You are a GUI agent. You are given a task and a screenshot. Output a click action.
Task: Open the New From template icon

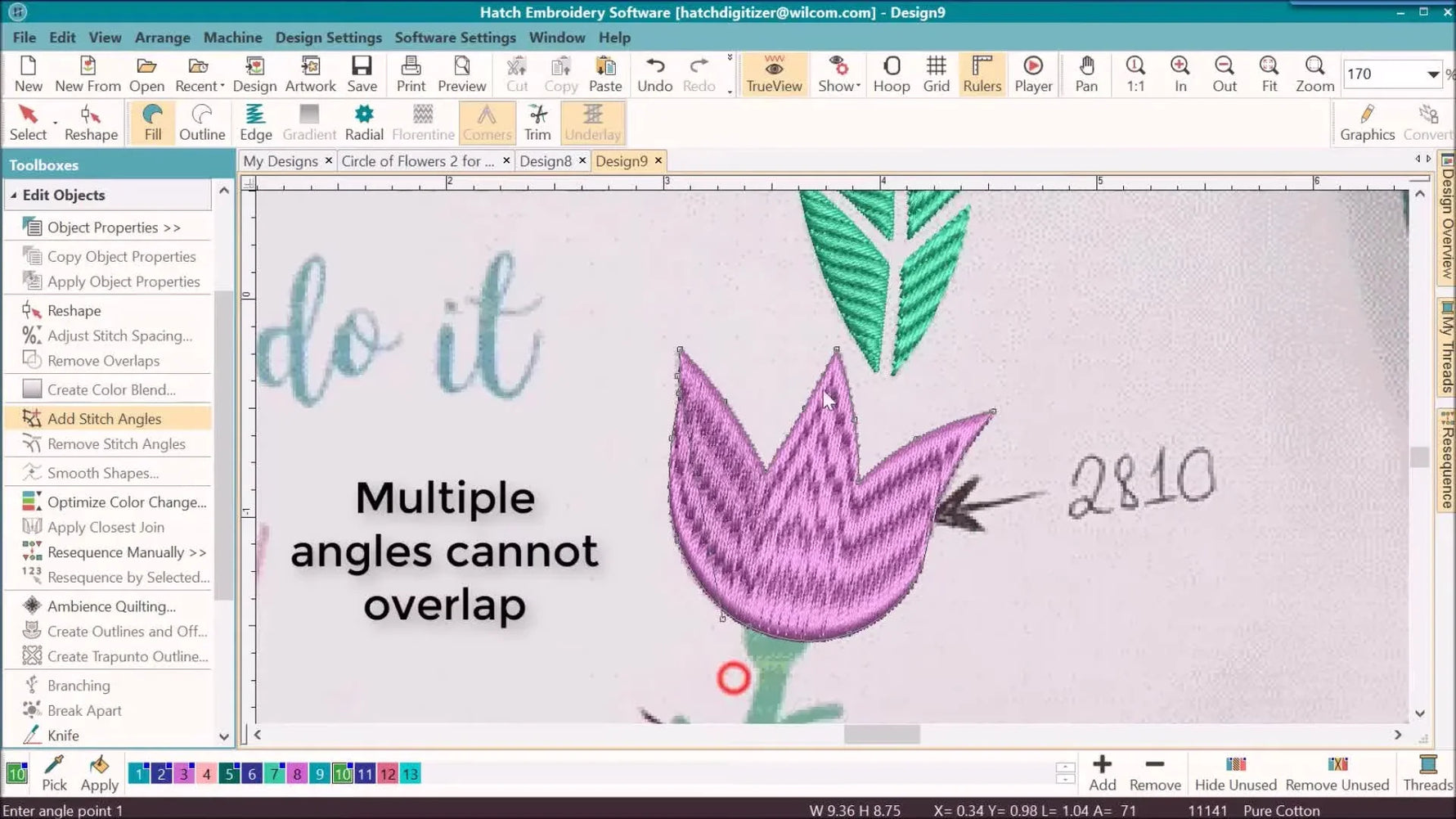88,74
